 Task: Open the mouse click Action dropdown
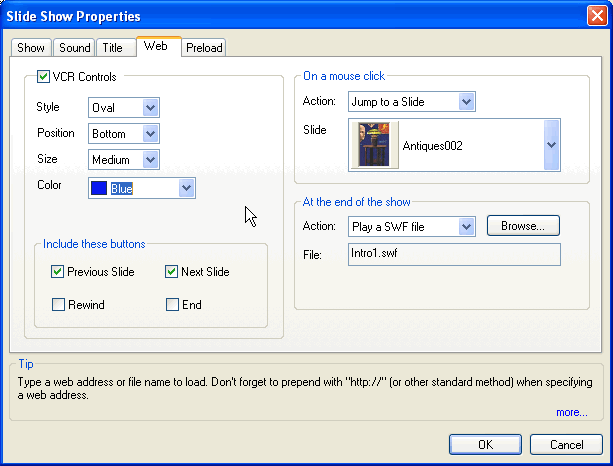pos(412,102)
